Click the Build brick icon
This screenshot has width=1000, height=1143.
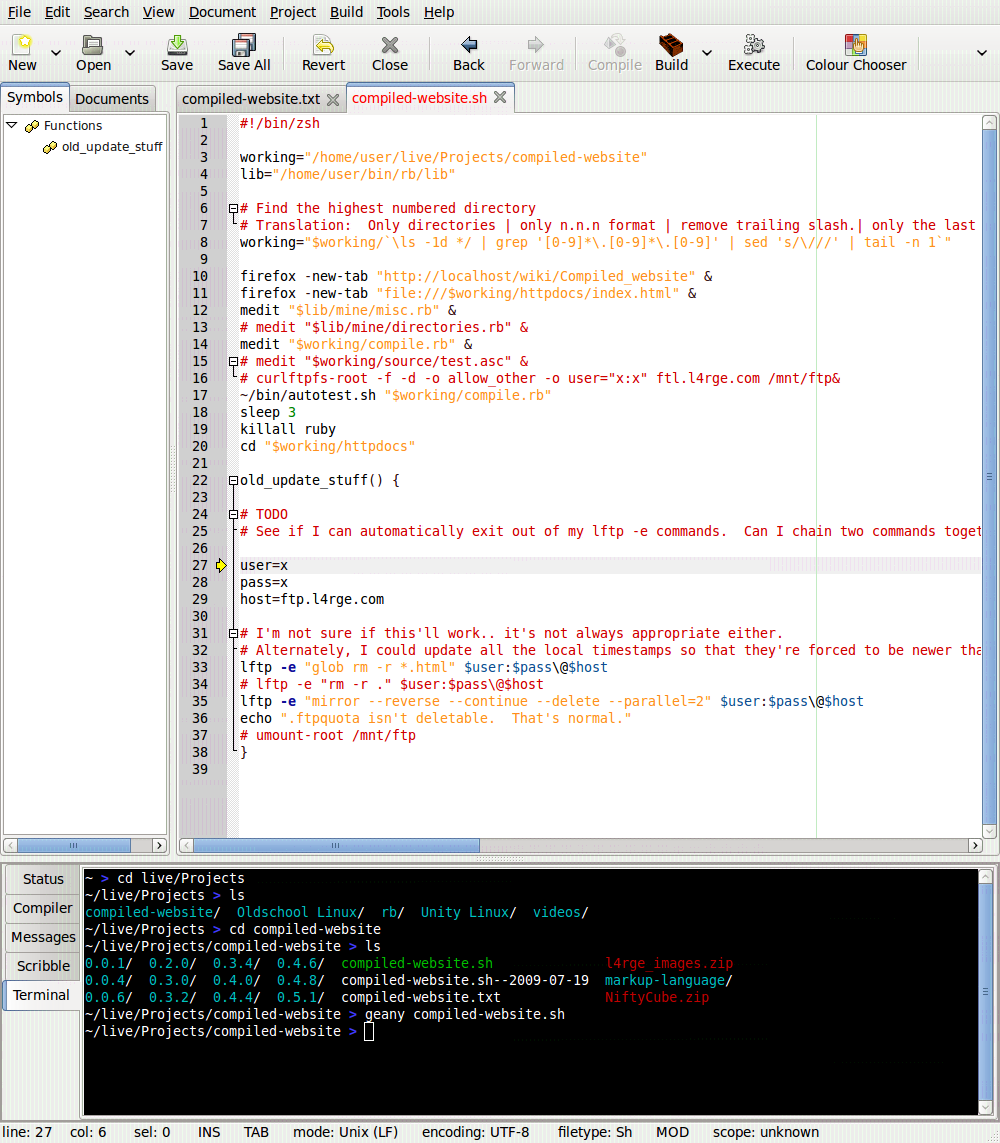(671, 45)
